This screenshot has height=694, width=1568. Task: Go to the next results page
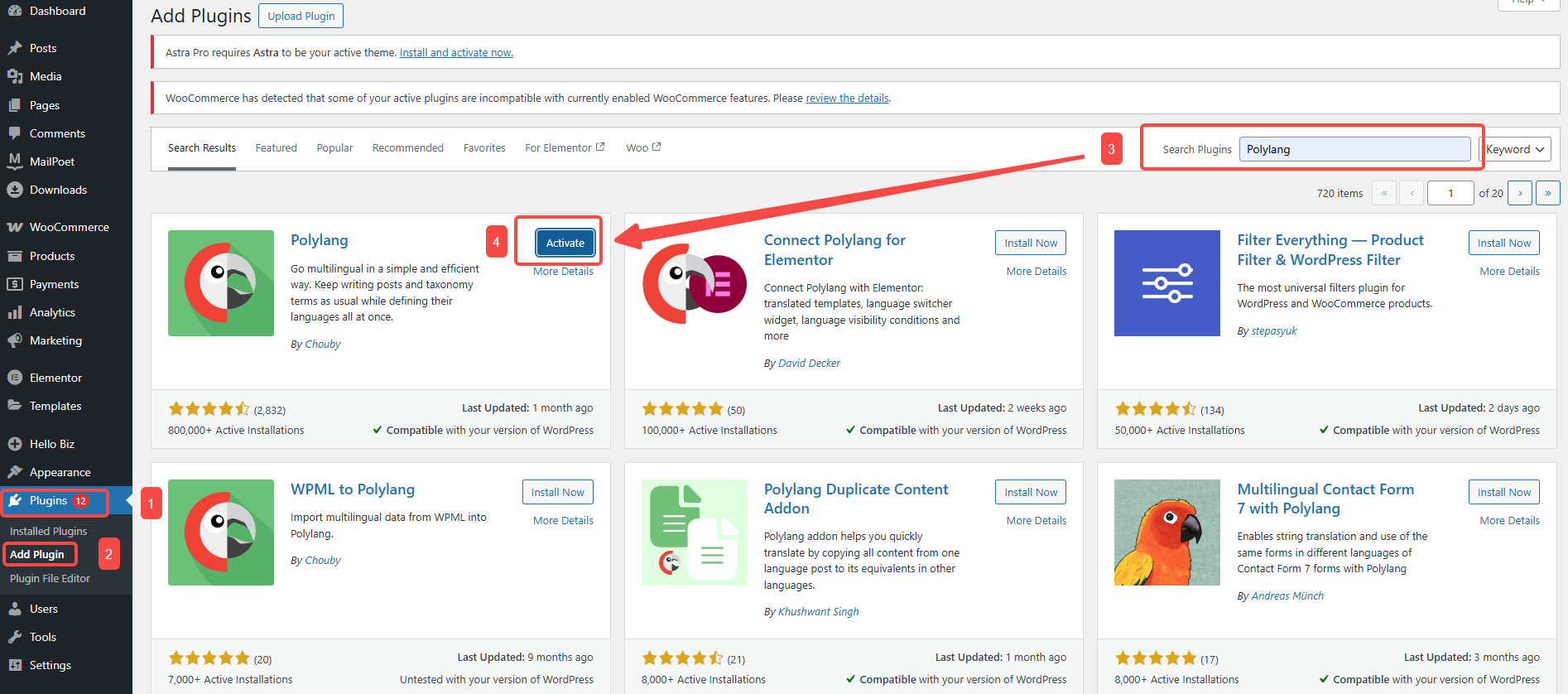(1520, 193)
